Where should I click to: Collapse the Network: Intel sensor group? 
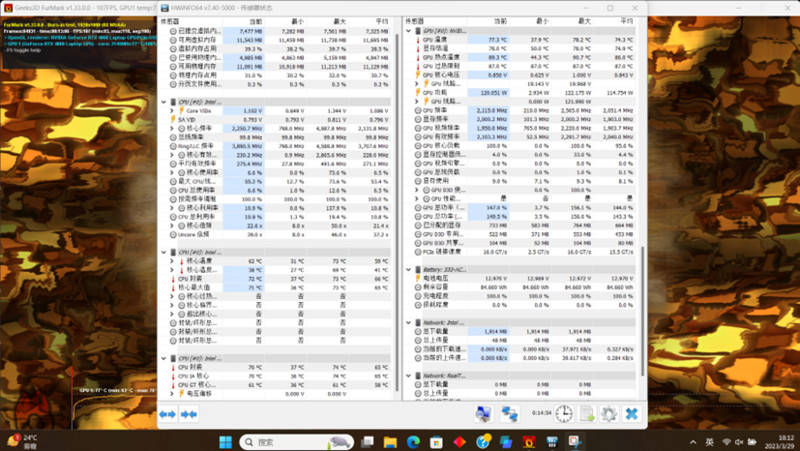pos(408,322)
